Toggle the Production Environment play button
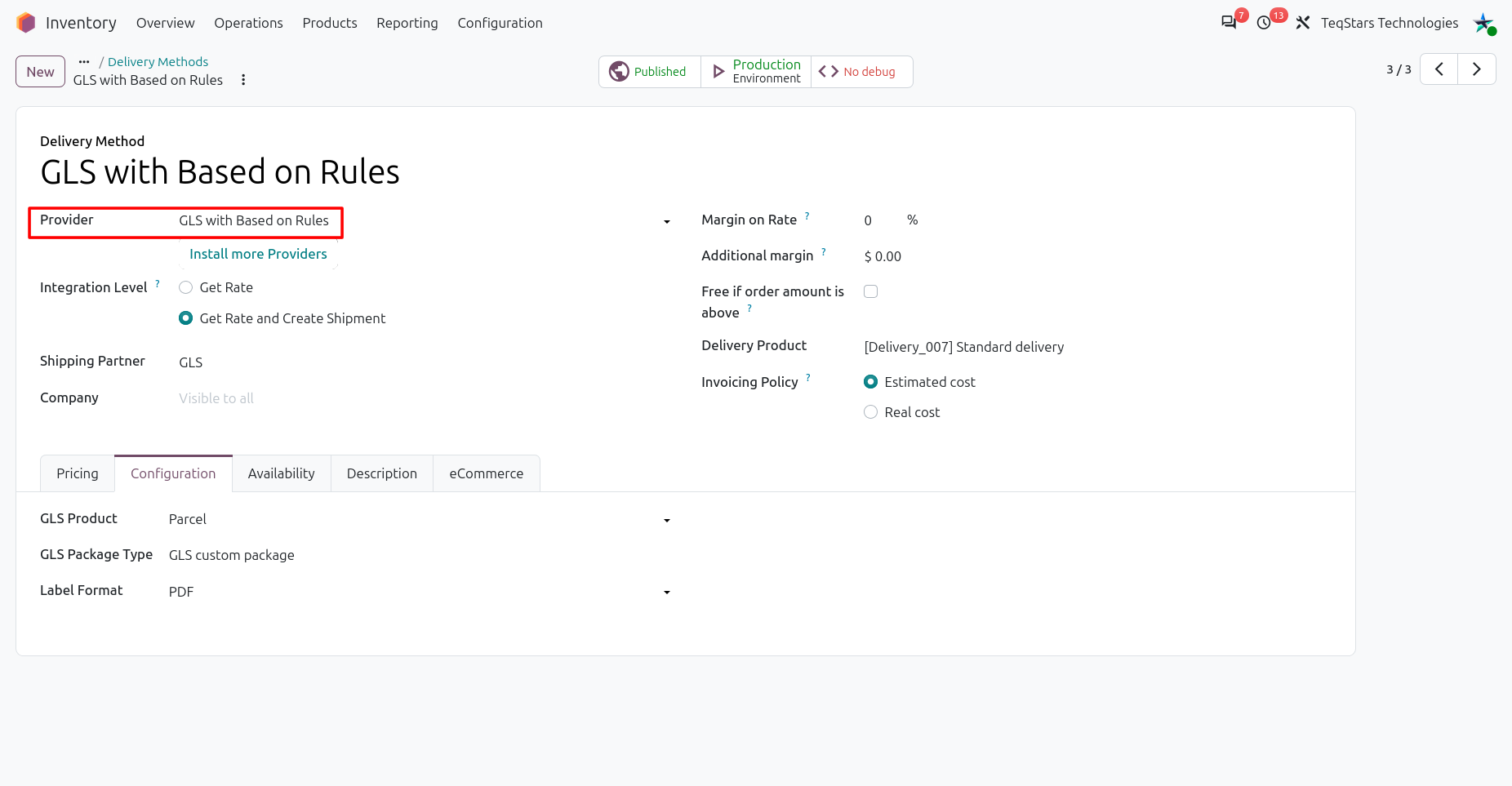The width and height of the screenshot is (1512, 786). click(x=756, y=72)
